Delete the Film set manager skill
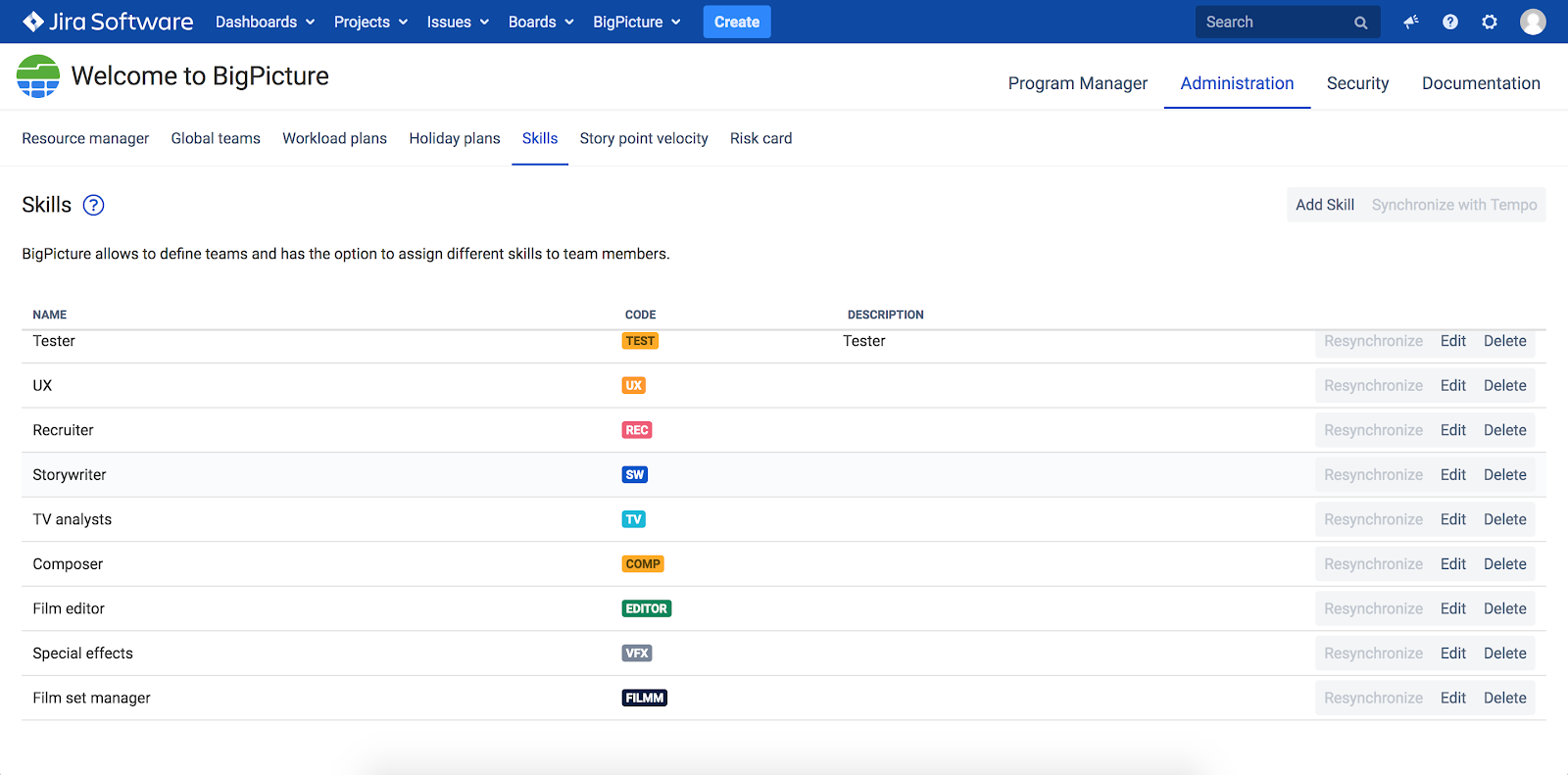The width and height of the screenshot is (1568, 775). [x=1505, y=698]
